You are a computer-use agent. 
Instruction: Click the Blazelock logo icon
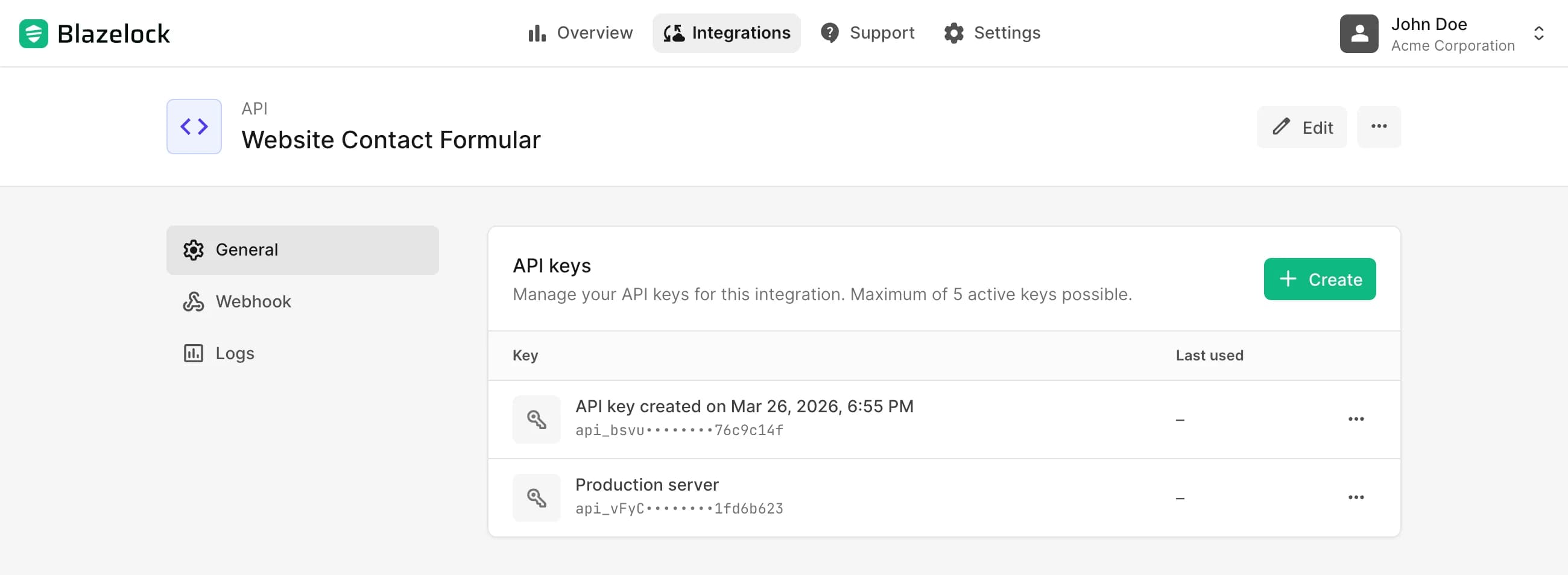pyautogui.click(x=34, y=33)
